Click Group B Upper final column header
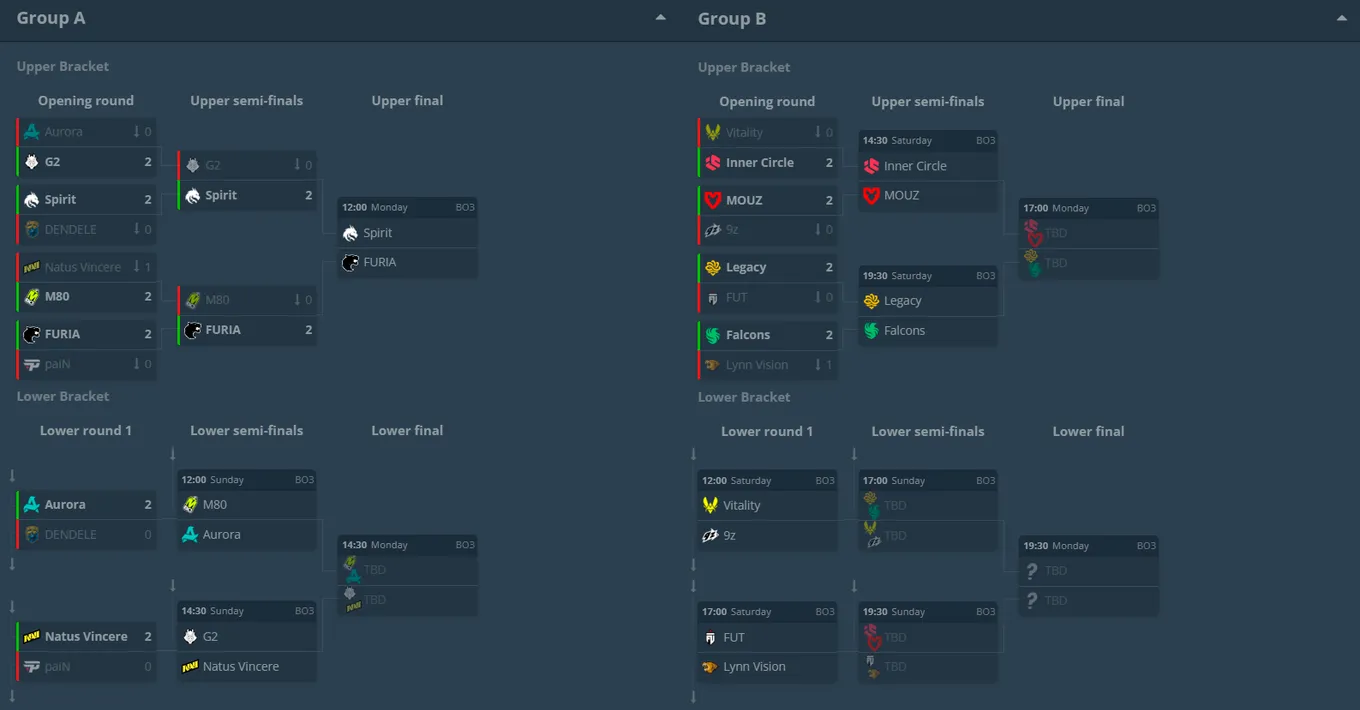 [1089, 101]
